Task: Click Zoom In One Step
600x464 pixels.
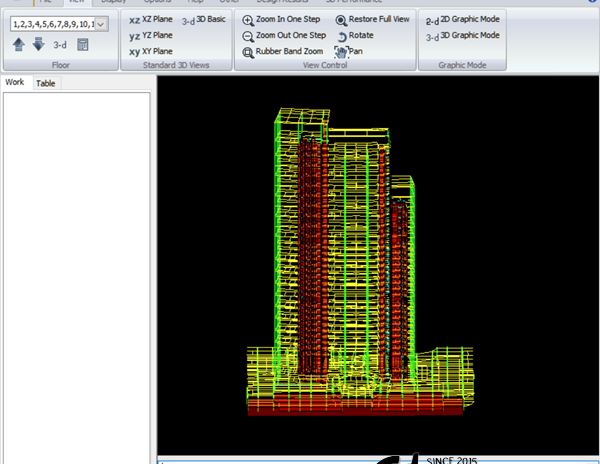Action: pos(283,19)
